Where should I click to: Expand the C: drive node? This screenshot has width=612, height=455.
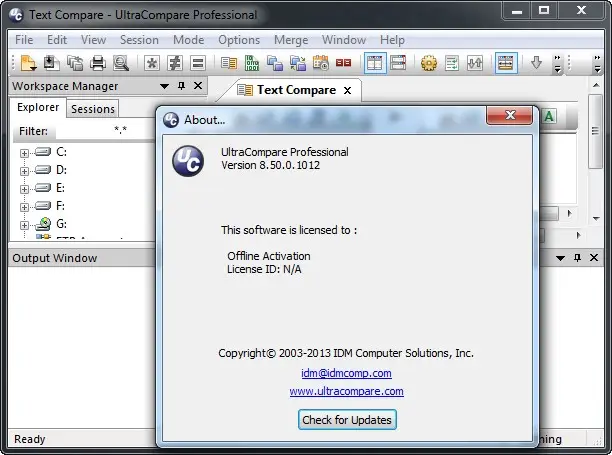[24, 153]
